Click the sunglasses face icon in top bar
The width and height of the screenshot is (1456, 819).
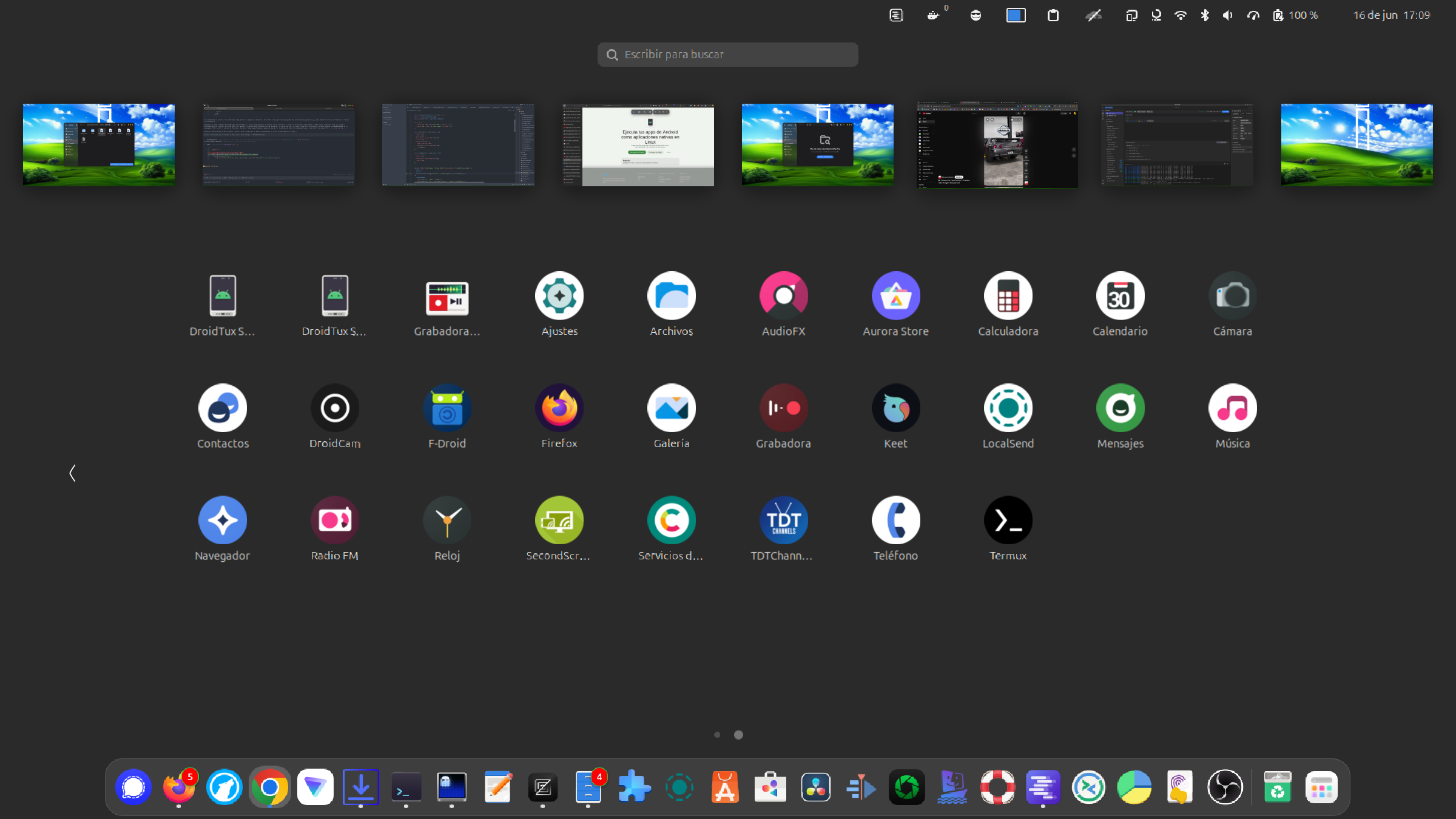point(976,15)
